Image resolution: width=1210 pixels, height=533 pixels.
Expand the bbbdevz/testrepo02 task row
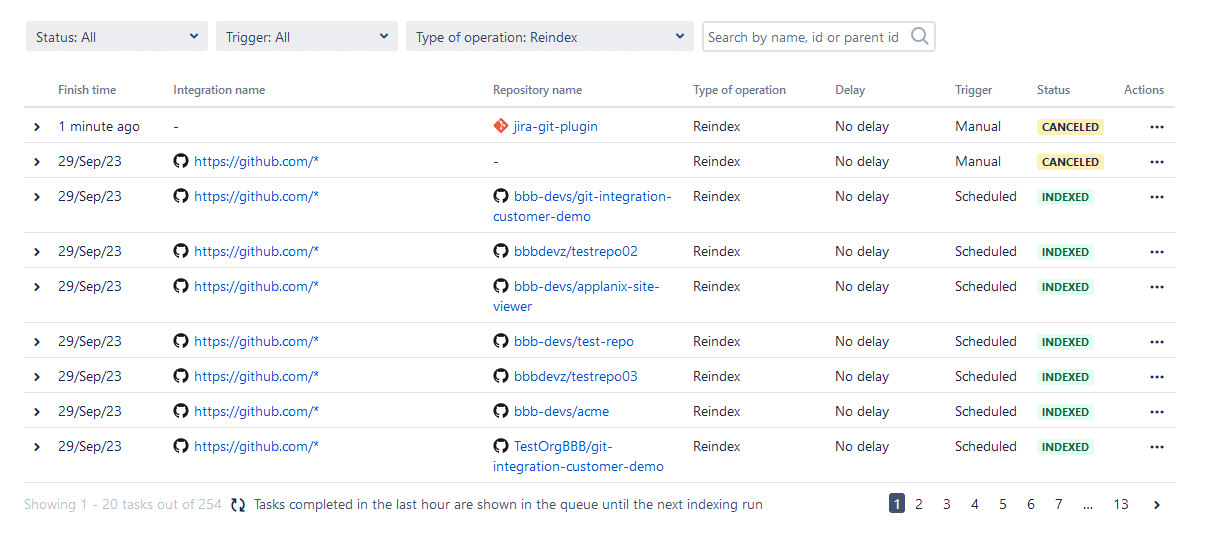(37, 252)
